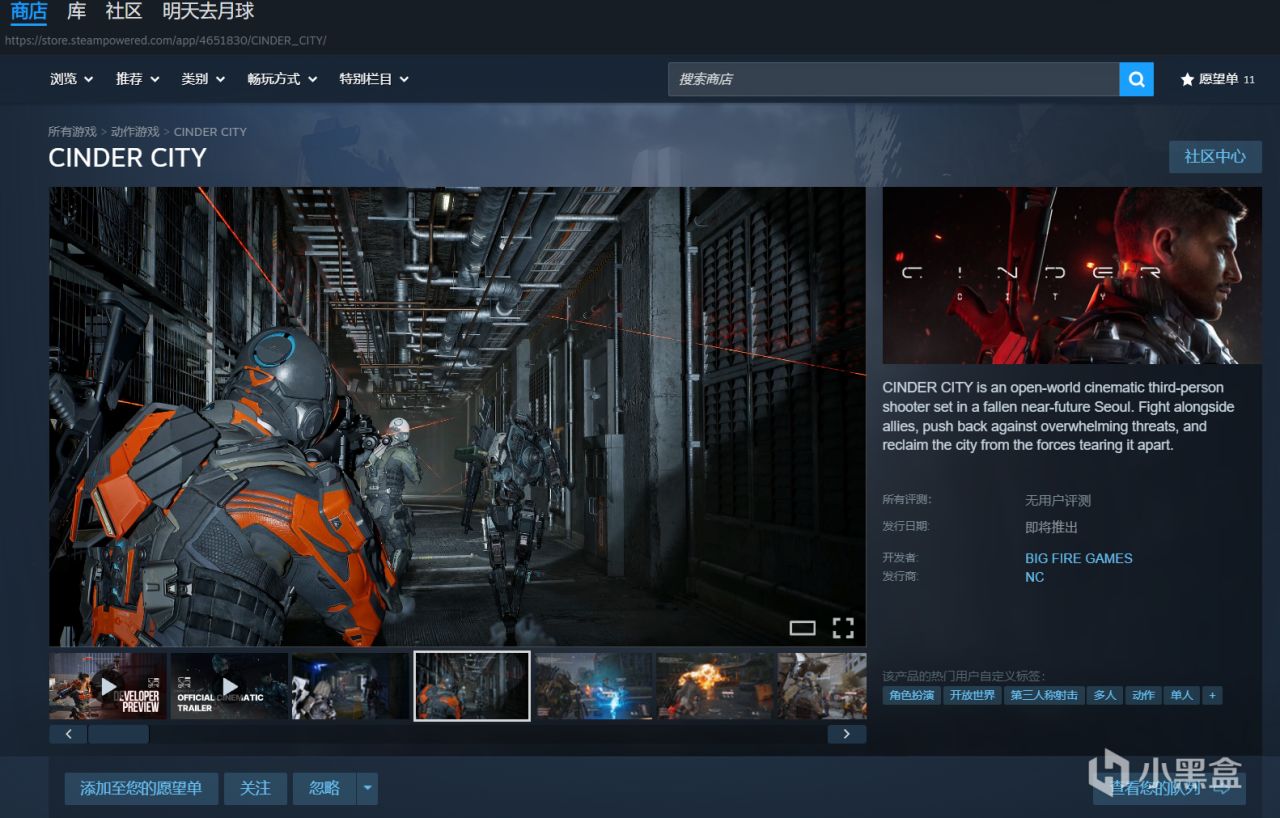Select the blue flash screenshot thumbnail
Image resolution: width=1280 pixels, height=818 pixels.
point(594,686)
